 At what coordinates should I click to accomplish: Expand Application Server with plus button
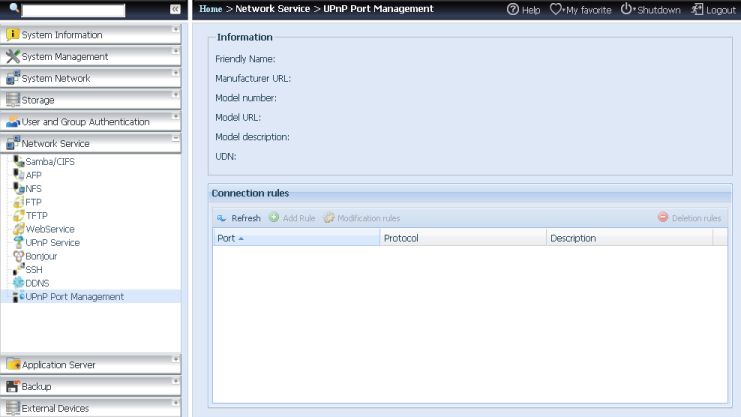[175, 359]
